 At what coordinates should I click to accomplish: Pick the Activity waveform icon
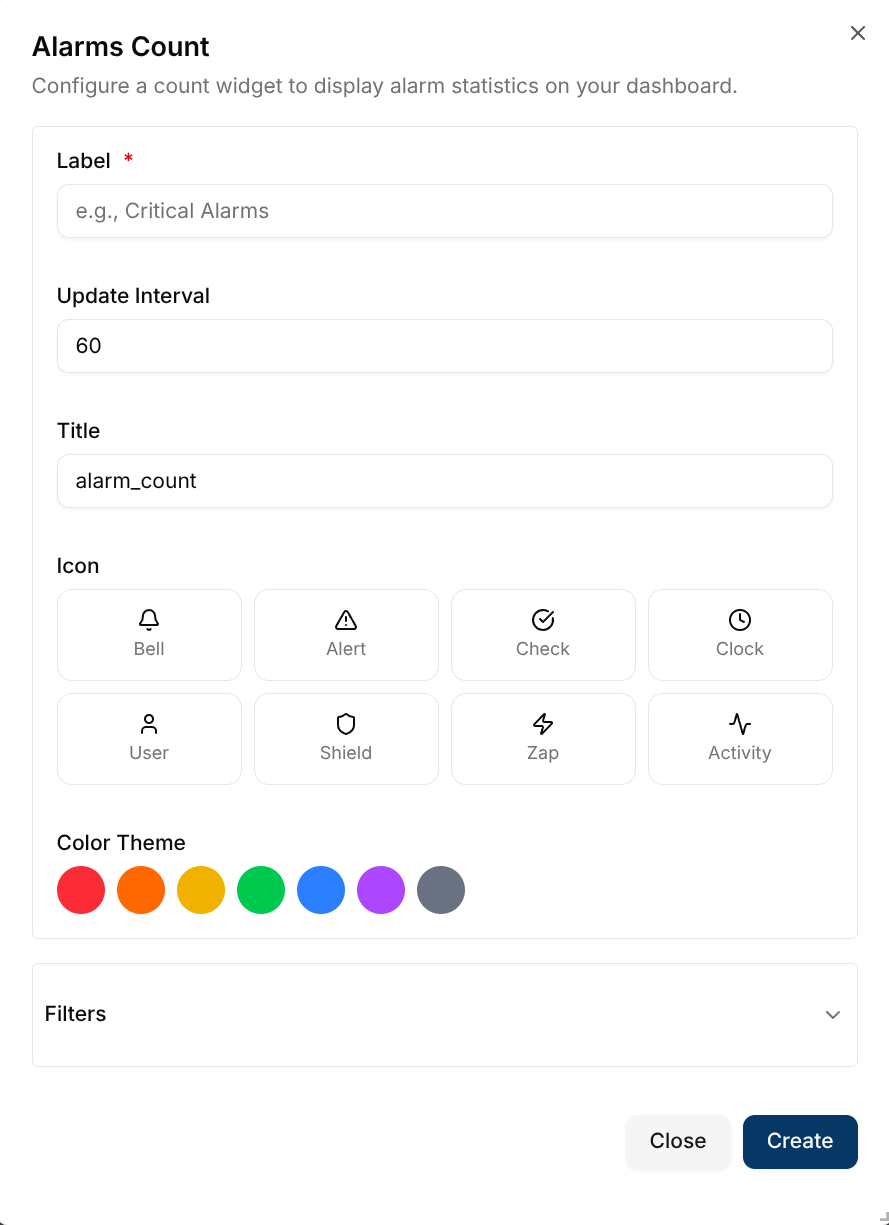[x=739, y=738]
